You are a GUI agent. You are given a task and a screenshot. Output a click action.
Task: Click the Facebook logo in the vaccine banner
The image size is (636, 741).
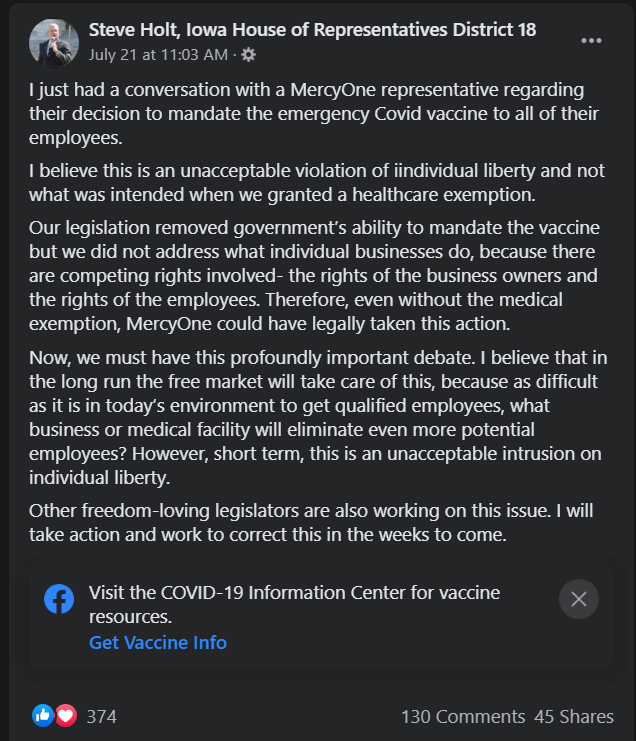click(x=59, y=599)
